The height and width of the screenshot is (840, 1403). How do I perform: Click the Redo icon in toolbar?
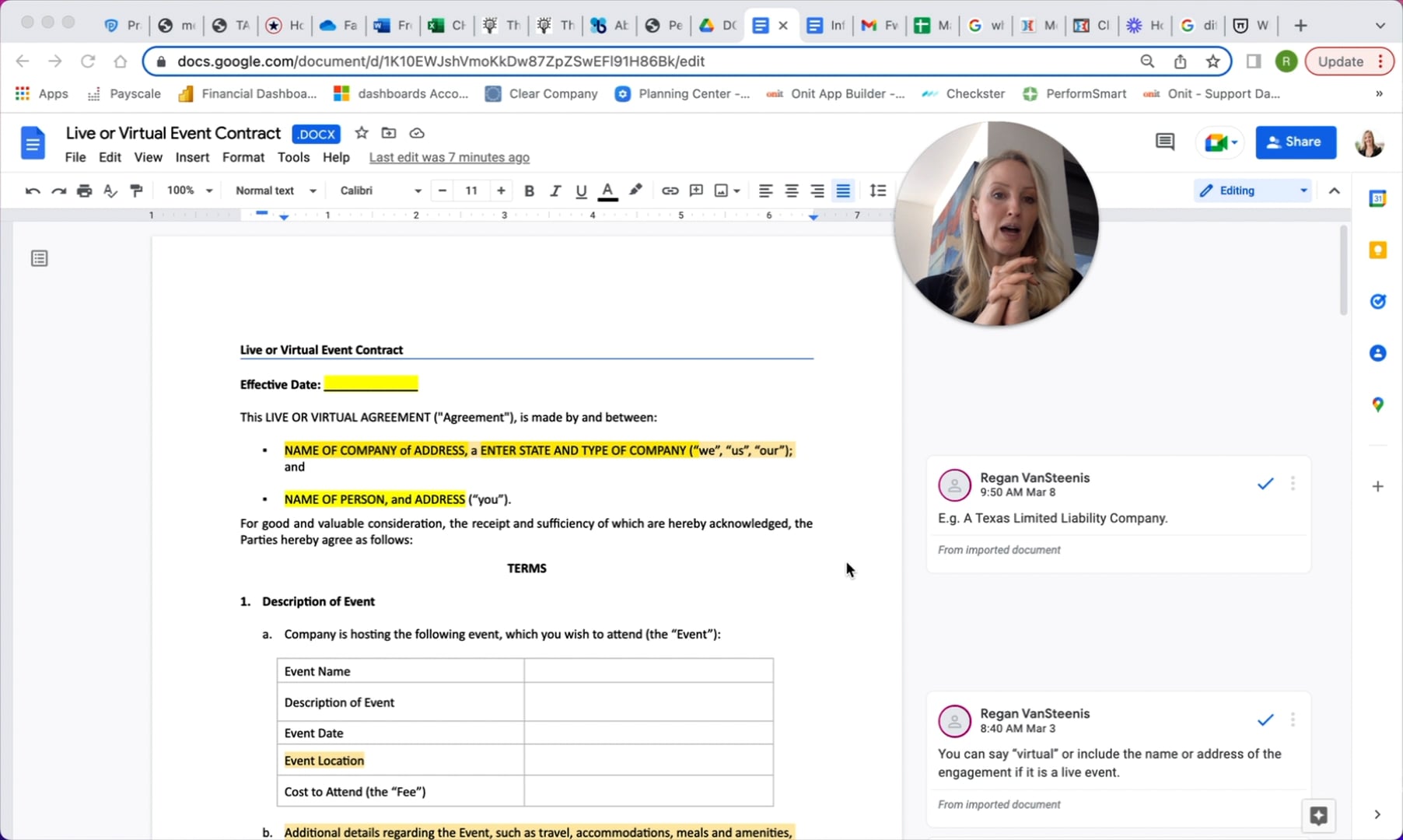tap(58, 191)
